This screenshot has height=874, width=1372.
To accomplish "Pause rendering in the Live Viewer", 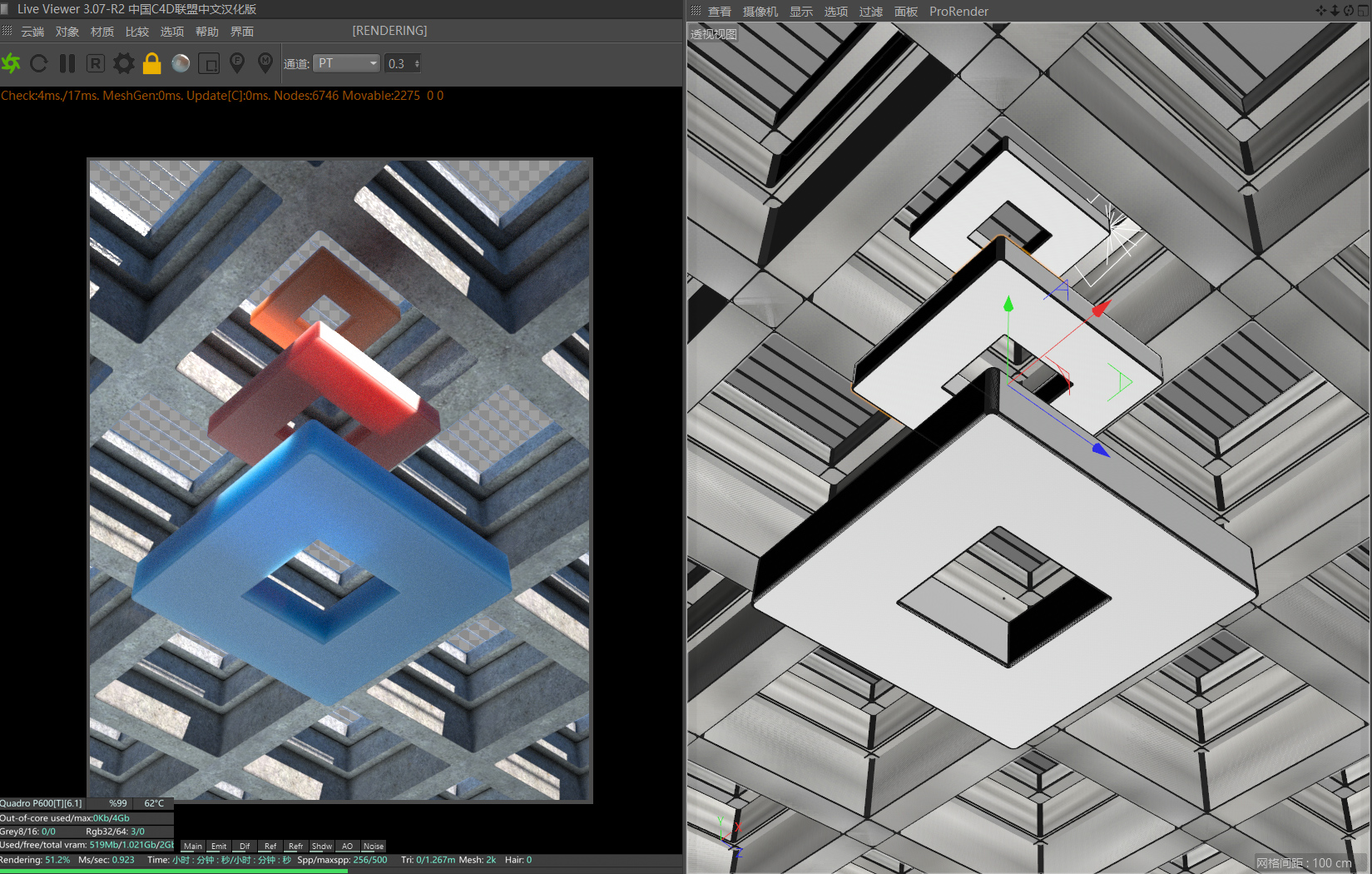I will 67,63.
